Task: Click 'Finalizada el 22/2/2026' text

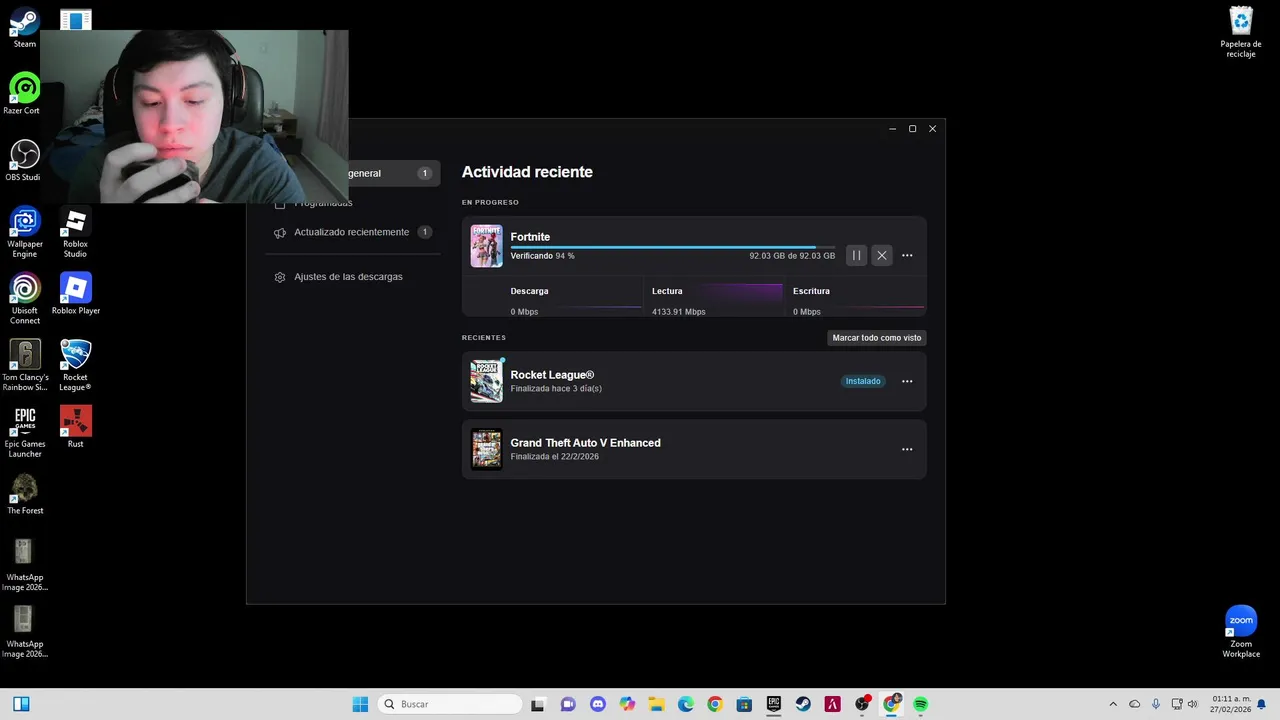Action: tap(554, 457)
